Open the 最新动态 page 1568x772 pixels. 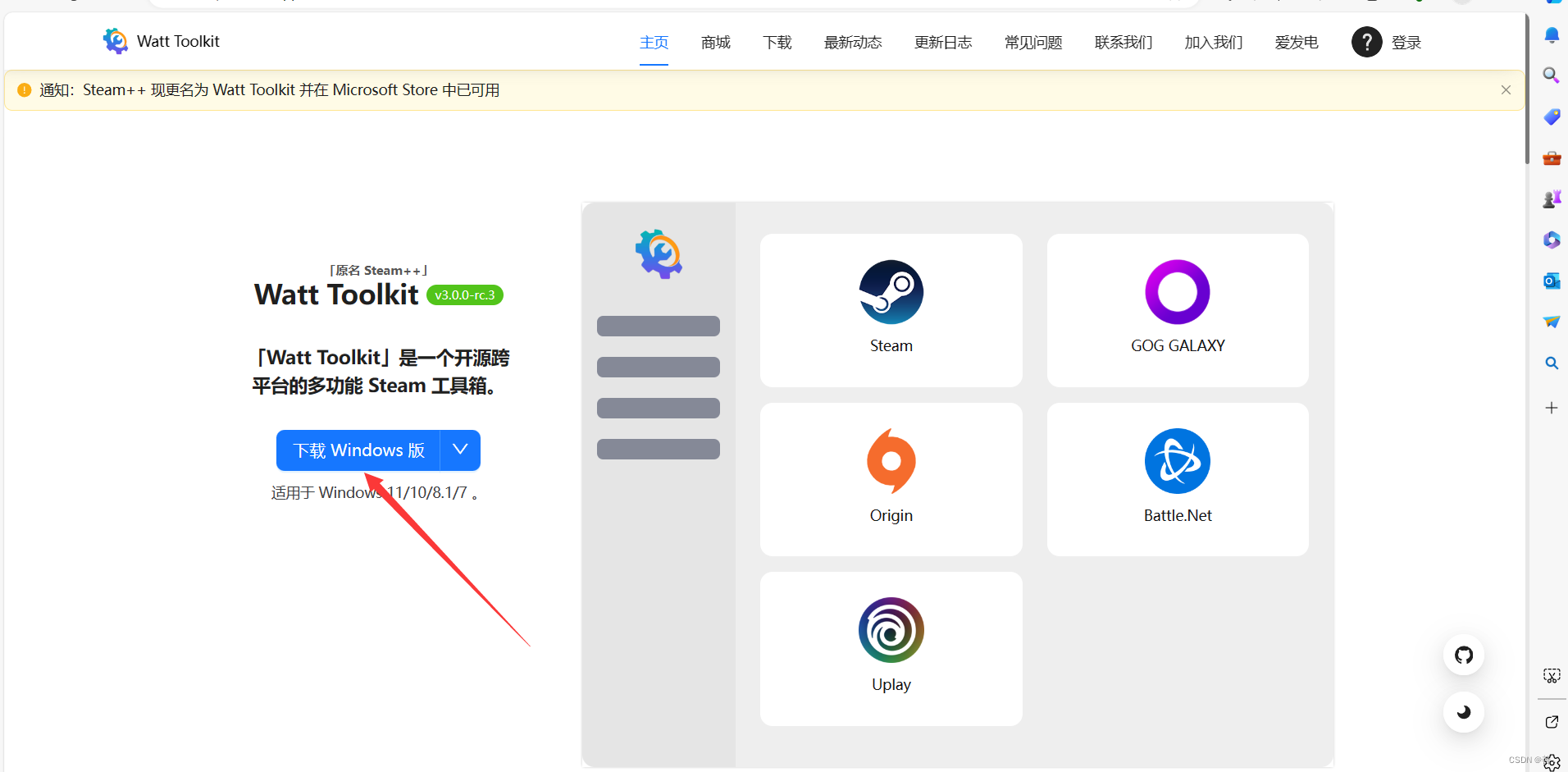click(x=853, y=42)
